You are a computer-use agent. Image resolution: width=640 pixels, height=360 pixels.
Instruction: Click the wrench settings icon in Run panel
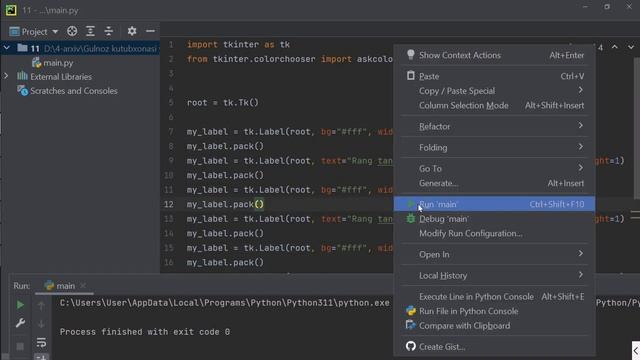20,323
